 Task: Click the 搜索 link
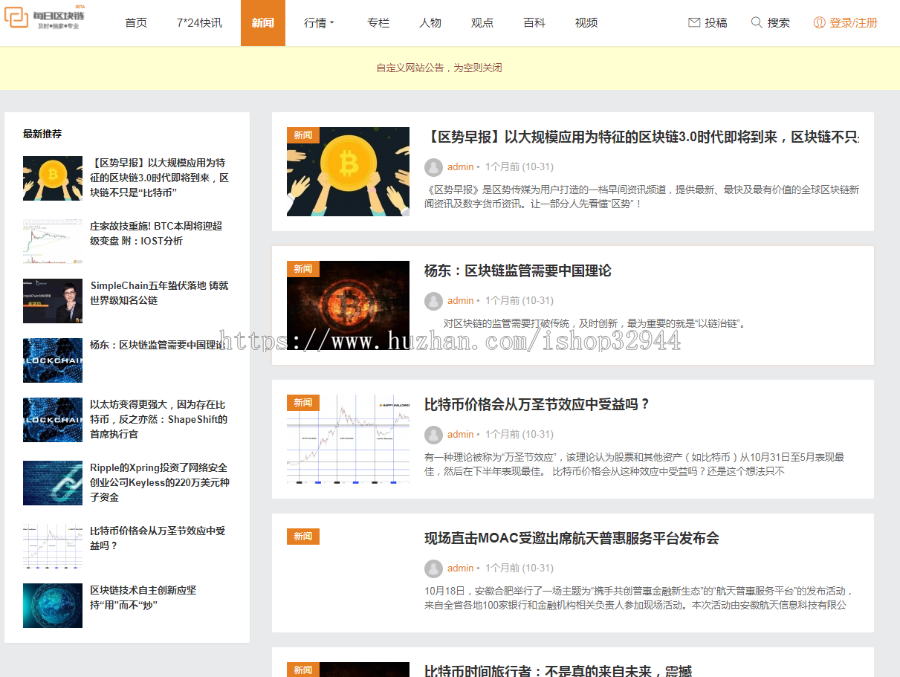(x=778, y=23)
